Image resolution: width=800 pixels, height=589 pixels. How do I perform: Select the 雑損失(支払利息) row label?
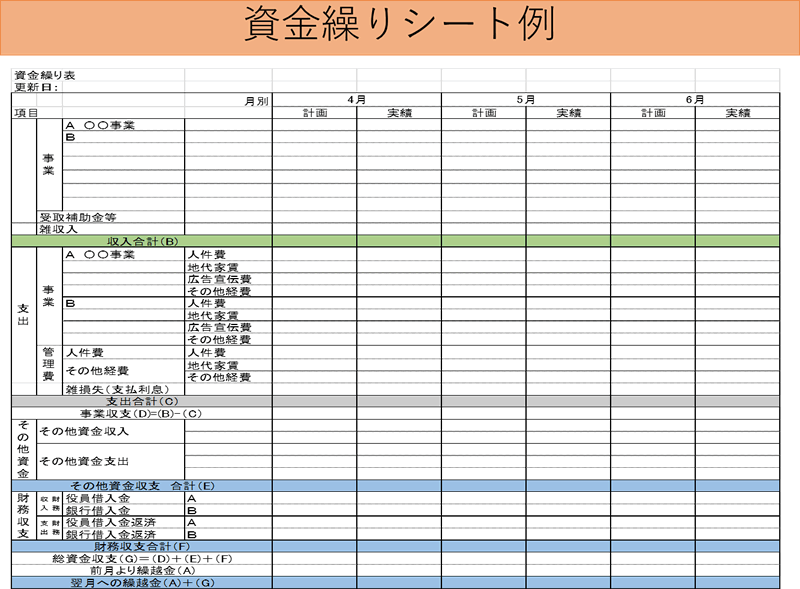click(118, 389)
